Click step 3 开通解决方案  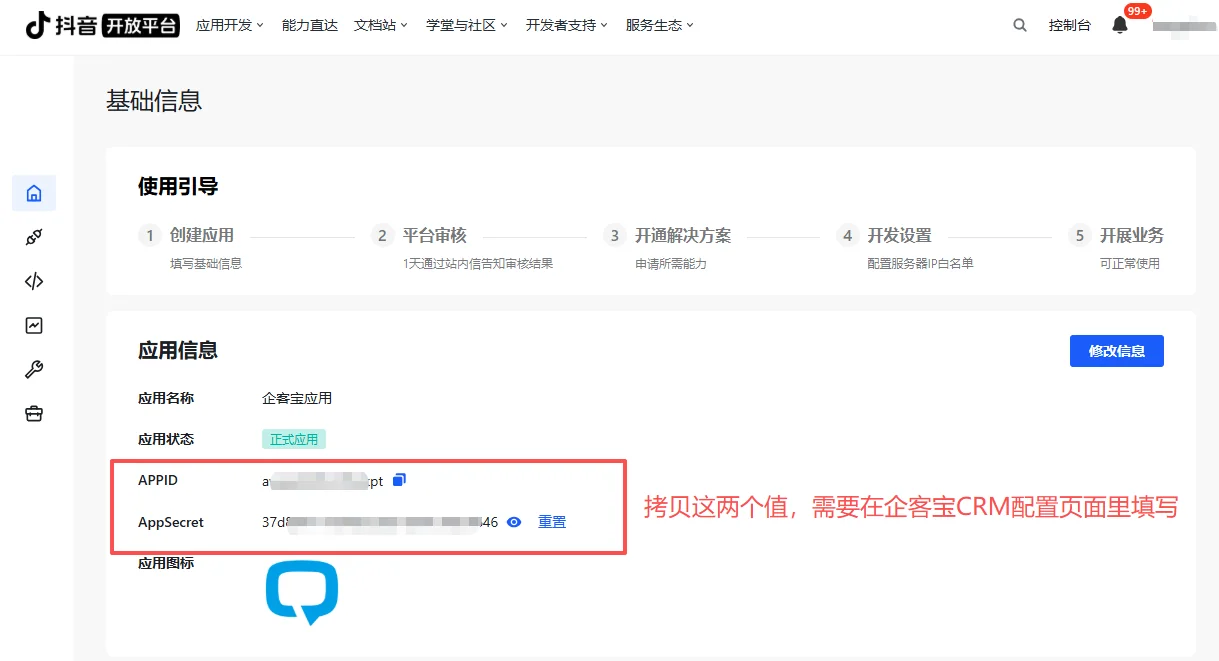(x=683, y=236)
